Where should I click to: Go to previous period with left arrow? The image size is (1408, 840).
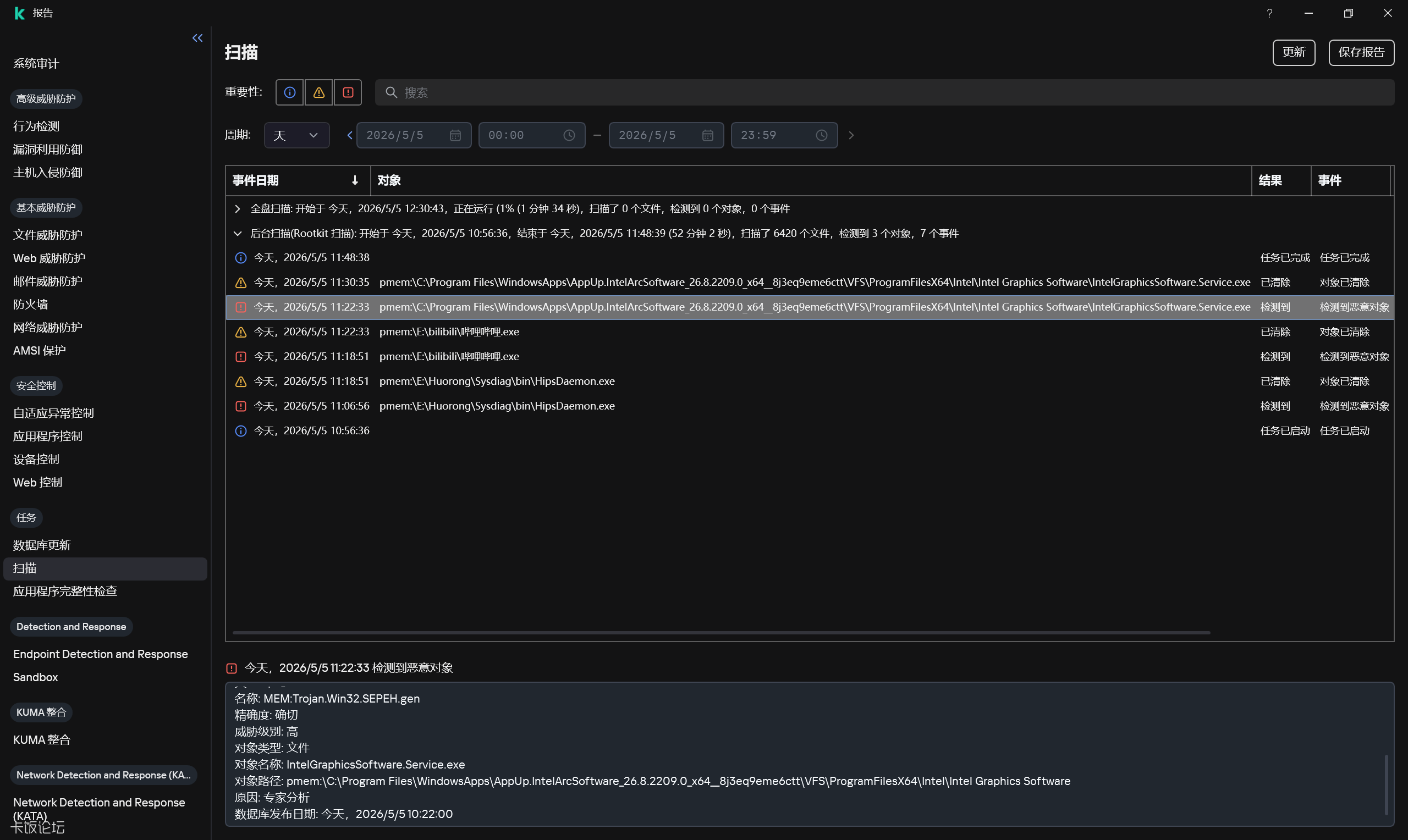(349, 135)
